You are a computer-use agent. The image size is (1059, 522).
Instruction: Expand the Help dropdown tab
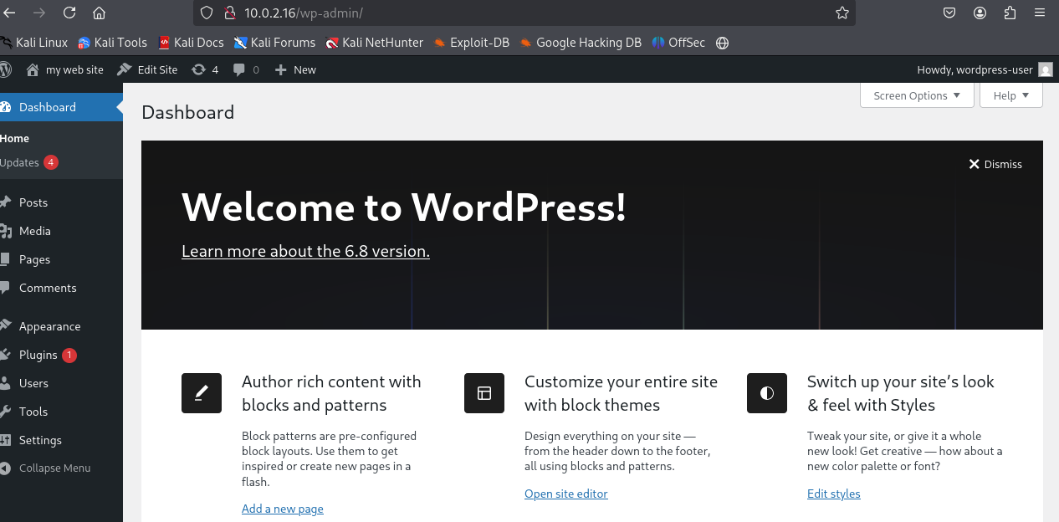pos(1011,96)
